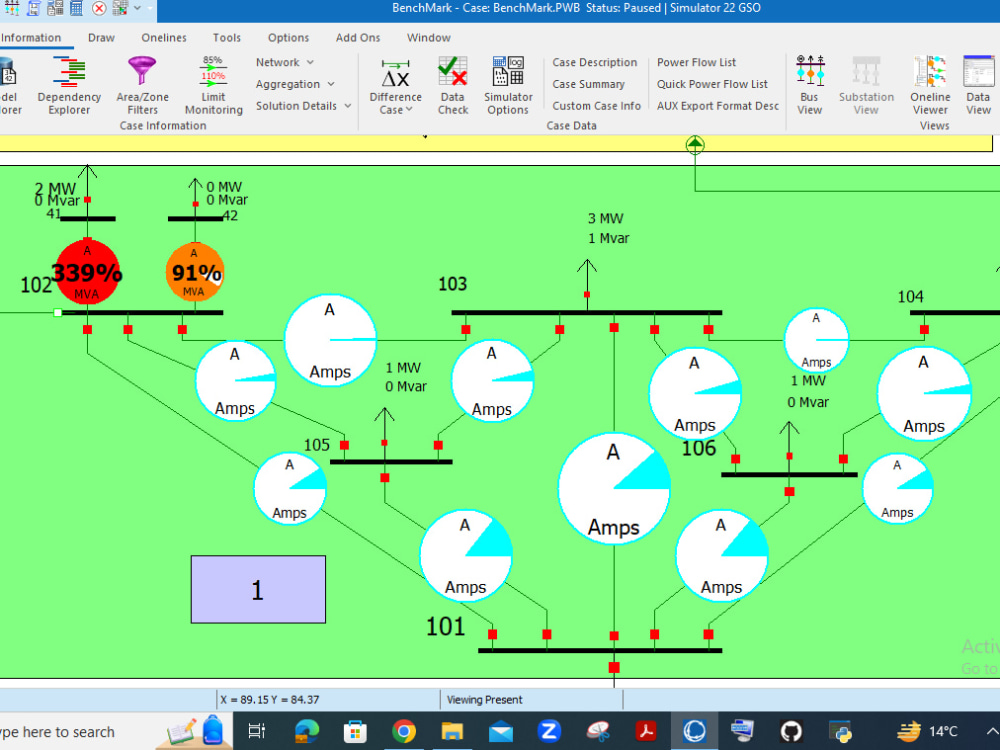Click the red abort icon in quick access toolbar
This screenshot has width=1000, height=750.
click(x=98, y=8)
